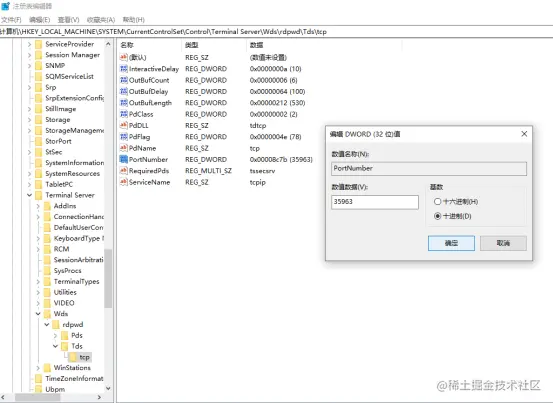The image size is (553, 404).
Task: Collapse the rdpwd tree node
Action: coord(47,324)
